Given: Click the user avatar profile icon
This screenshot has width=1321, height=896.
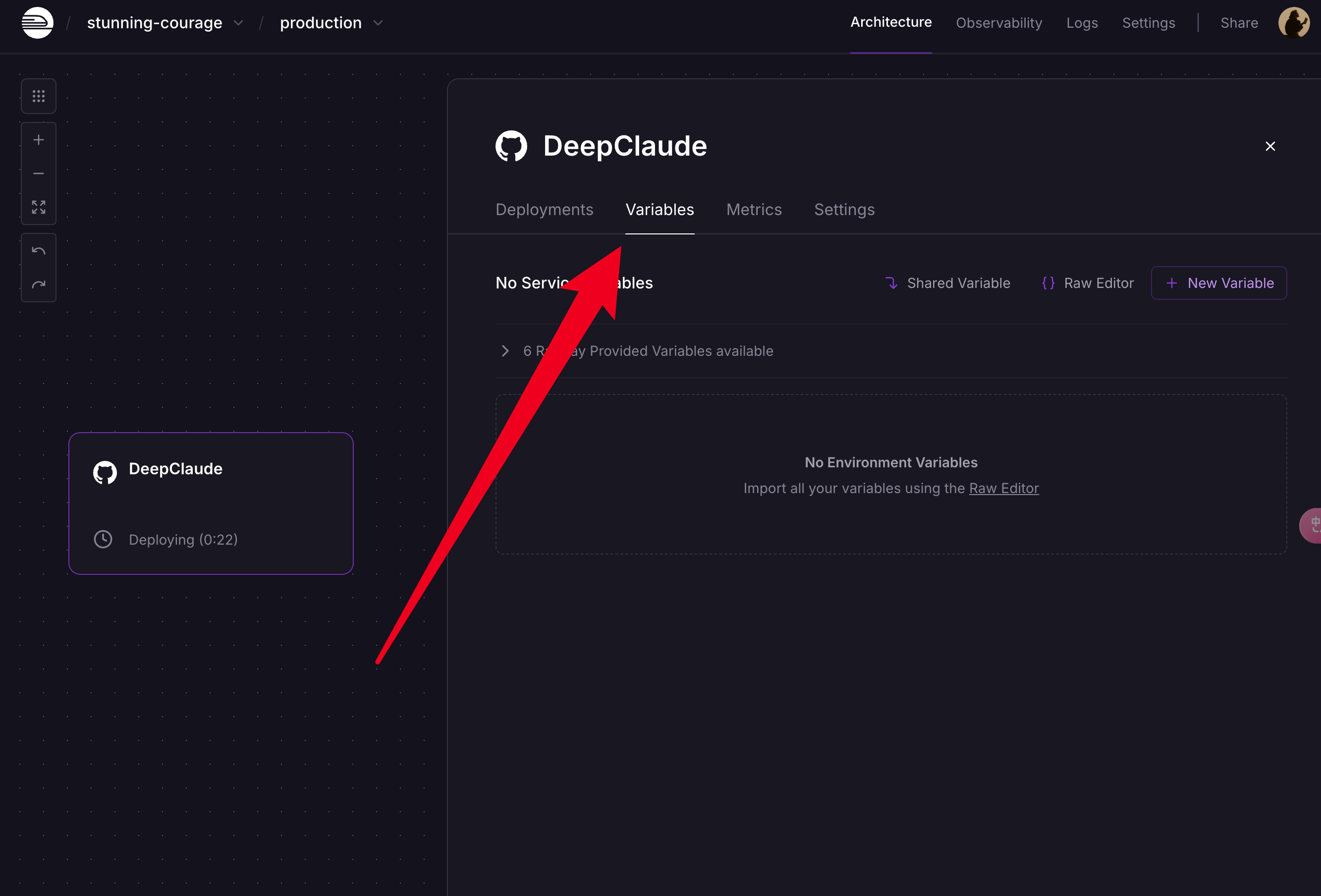Looking at the screenshot, I should 1296,22.
